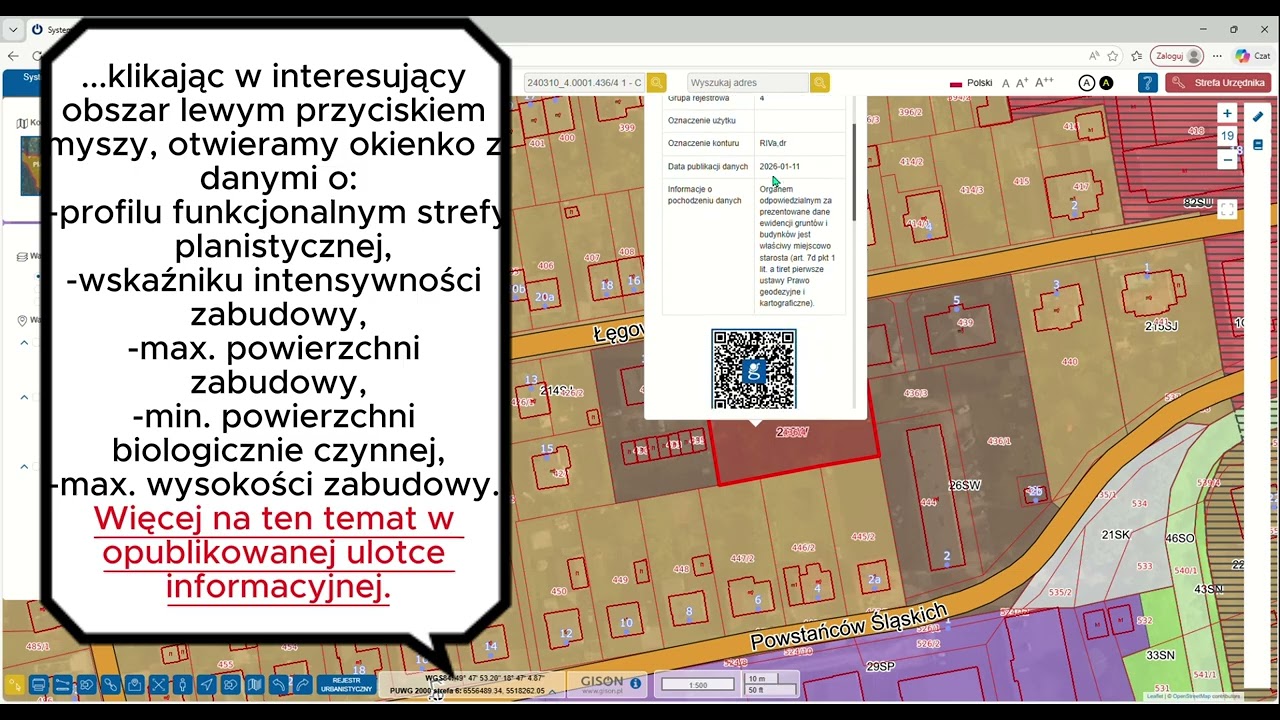Click Grupa rejestrowa row in popup
The height and width of the screenshot is (720, 1280).
click(755, 99)
